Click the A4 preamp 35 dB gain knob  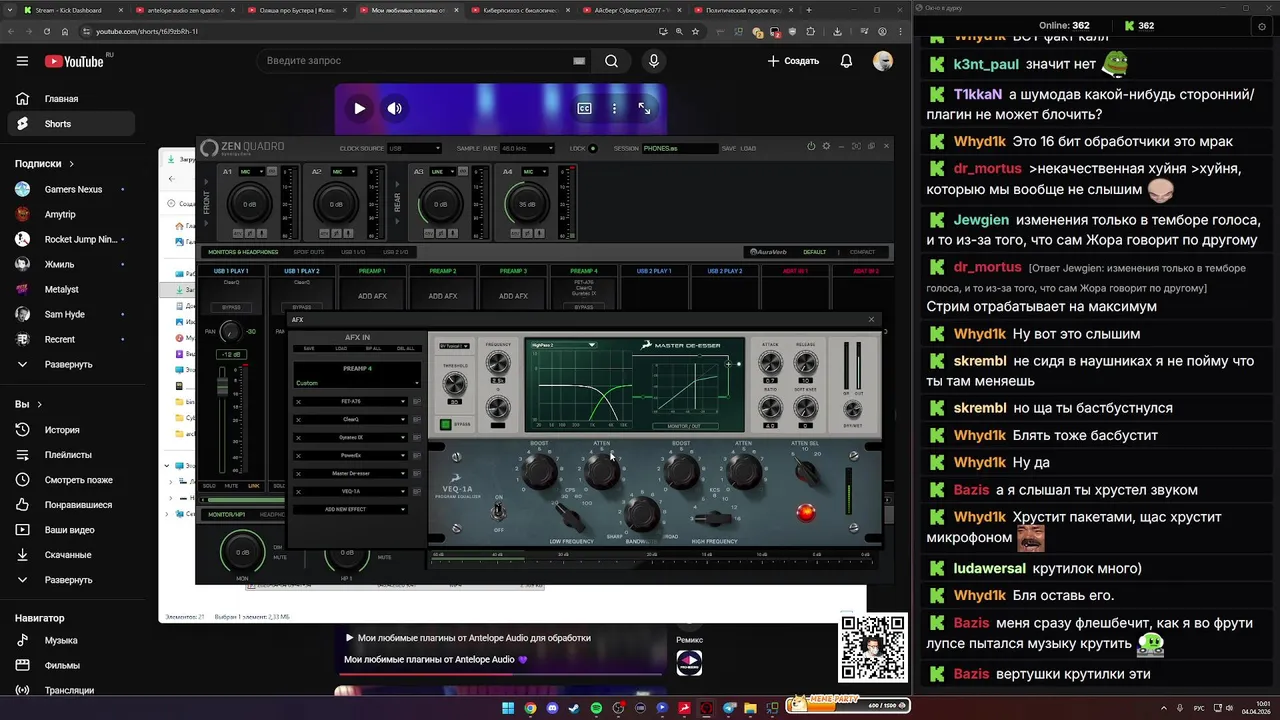[x=527, y=205]
